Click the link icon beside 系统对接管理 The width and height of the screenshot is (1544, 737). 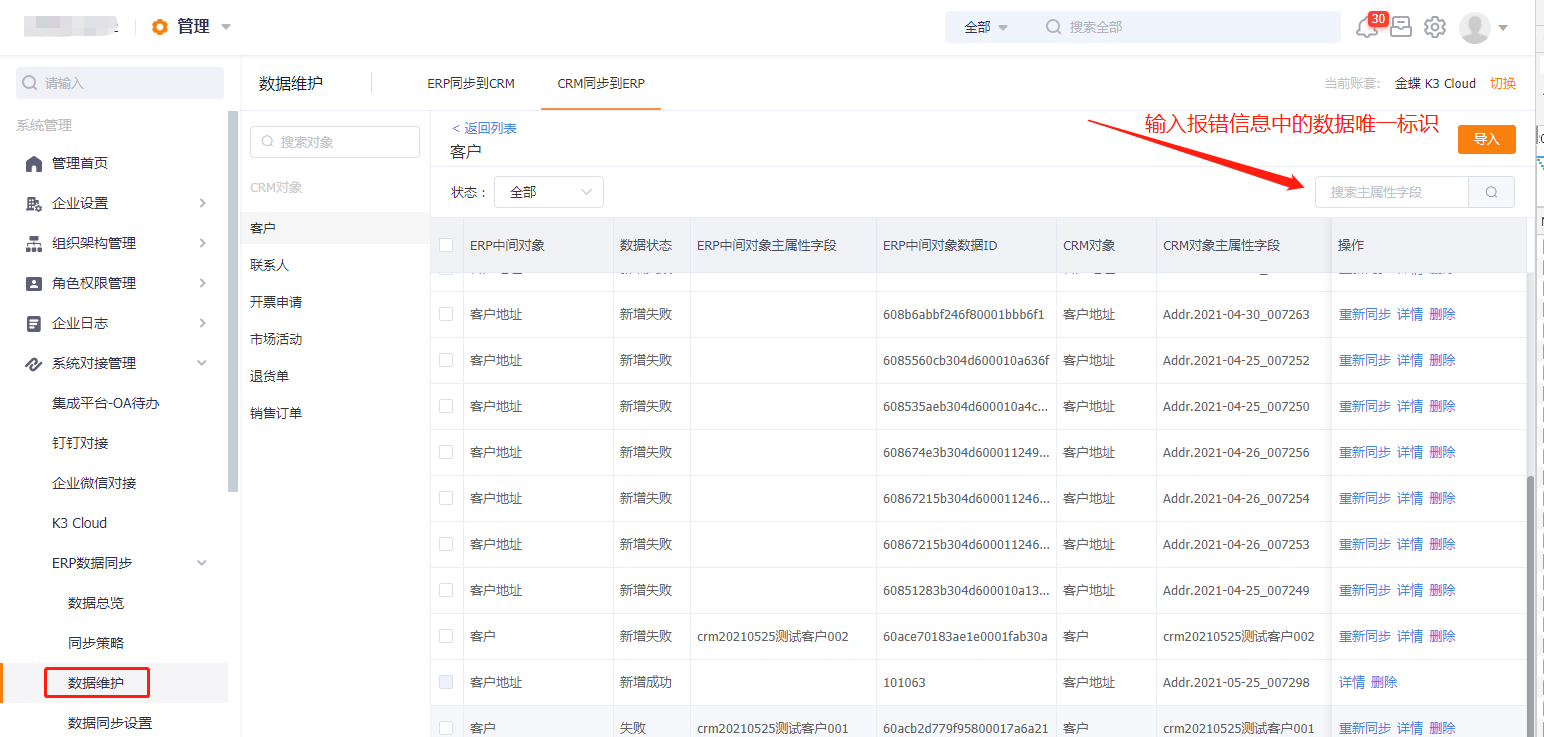pyautogui.click(x=34, y=363)
